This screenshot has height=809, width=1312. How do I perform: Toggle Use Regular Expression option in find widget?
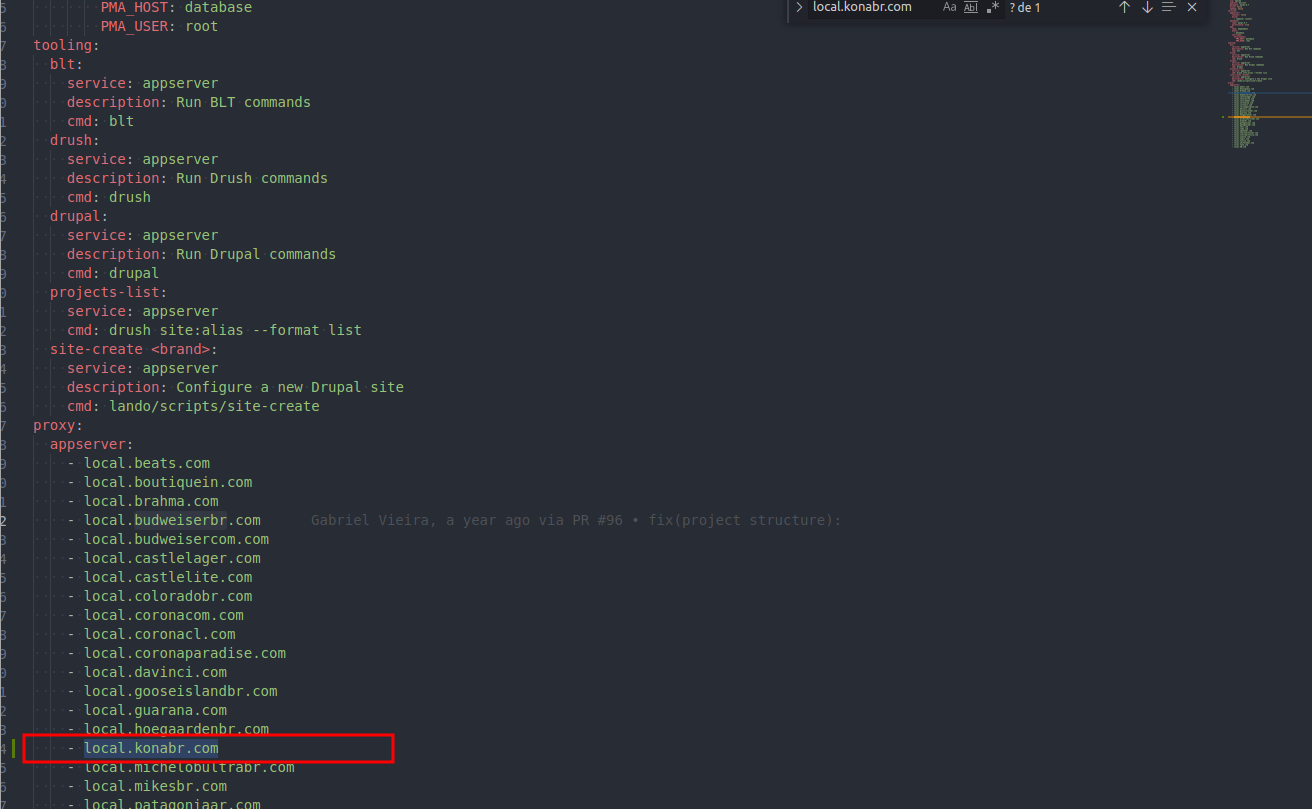993,7
